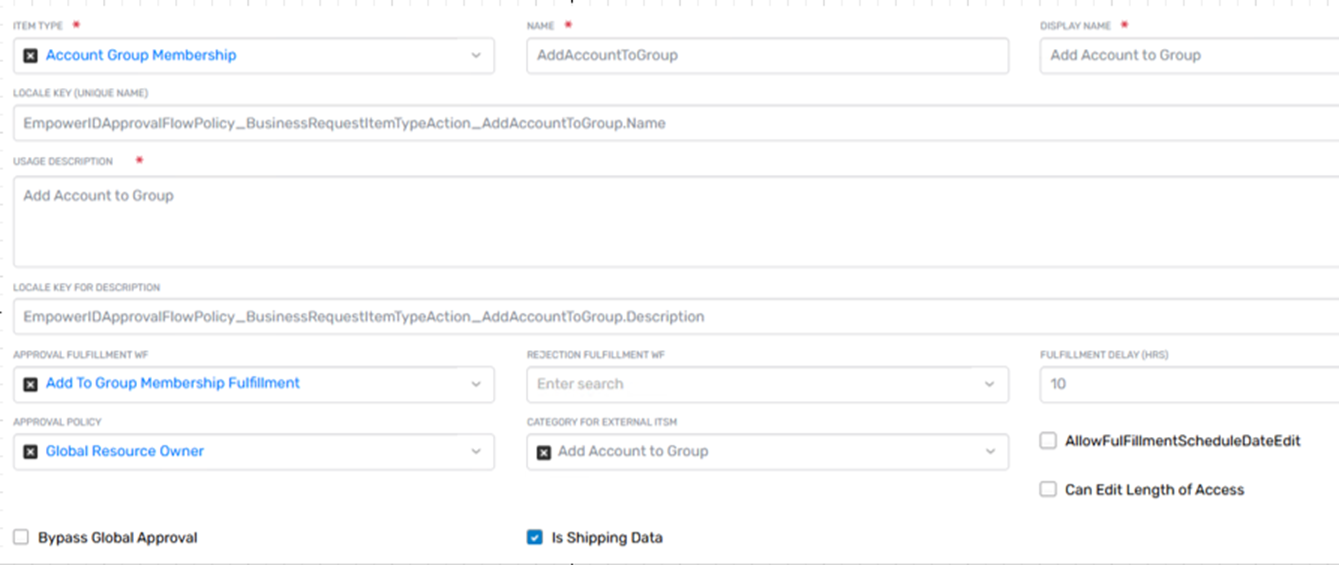Click inside the Usage Description text area
This screenshot has width=1339, height=565.
pyautogui.click(x=676, y=222)
